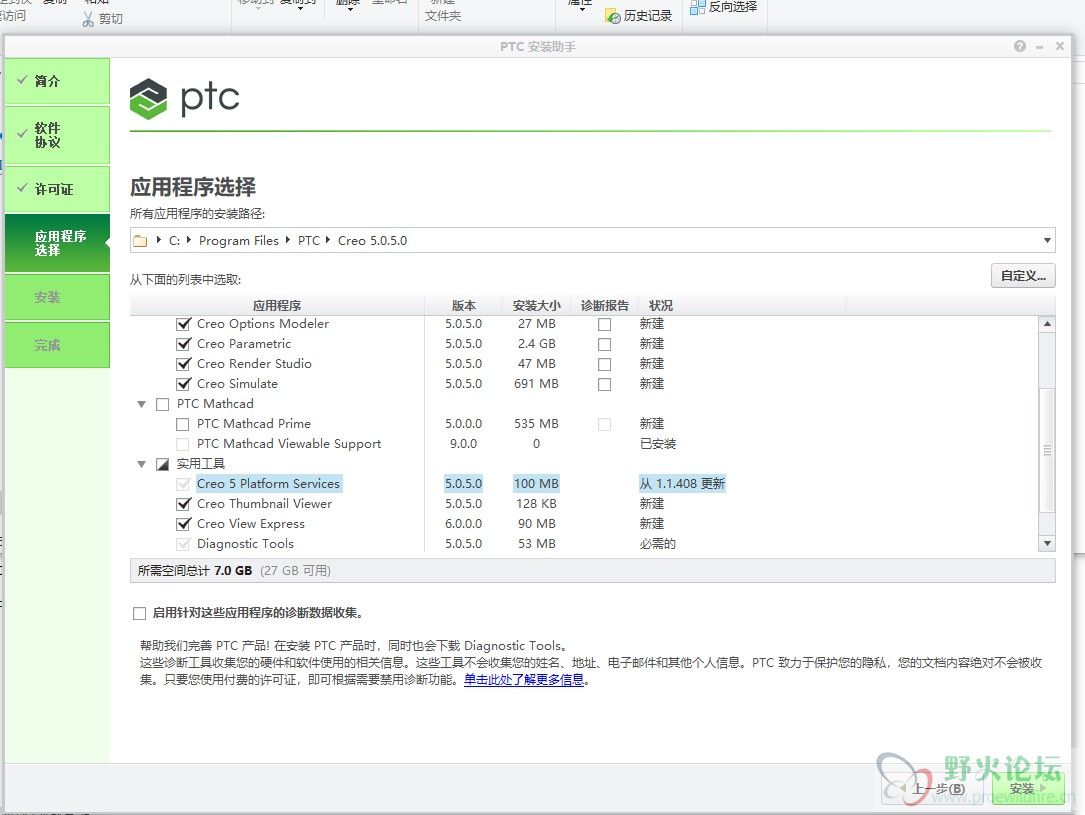Enable diagnostic report for Creo Options Modeler

click(605, 324)
